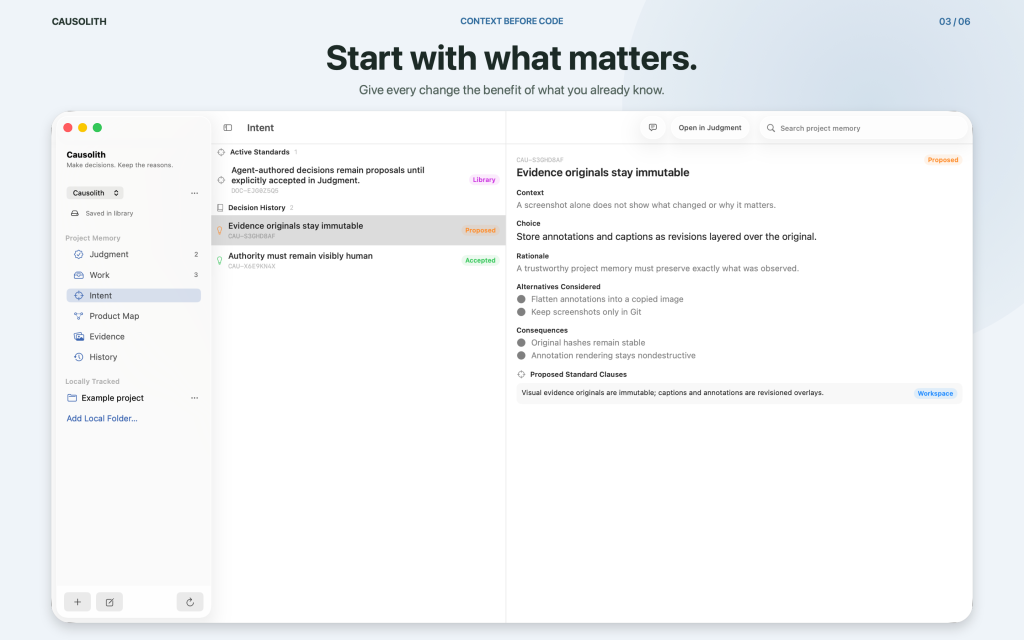Click the Add Local Folder link
Image resolution: width=1024 pixels, height=640 pixels.
pos(102,419)
